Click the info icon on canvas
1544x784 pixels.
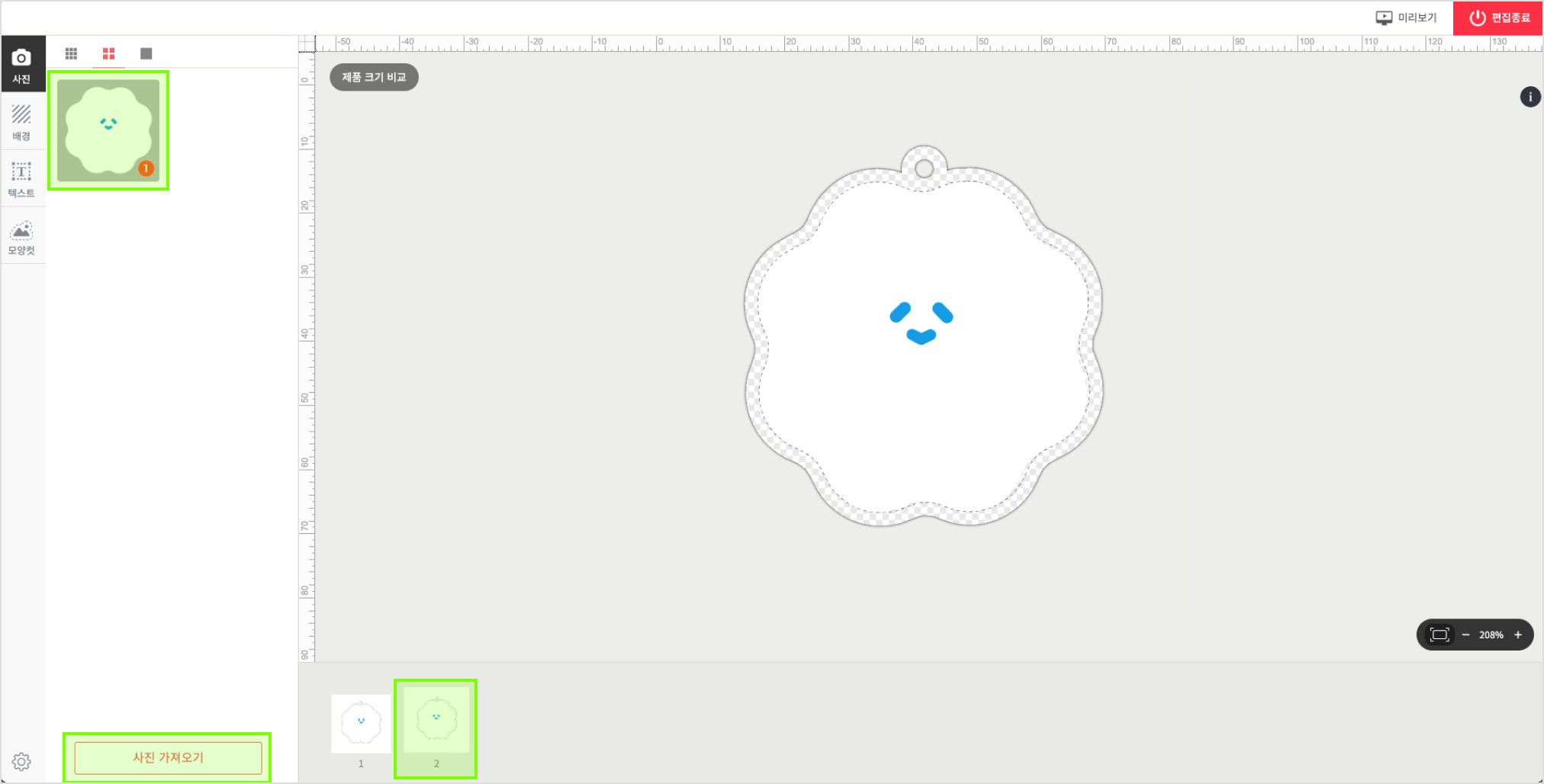pyautogui.click(x=1530, y=97)
